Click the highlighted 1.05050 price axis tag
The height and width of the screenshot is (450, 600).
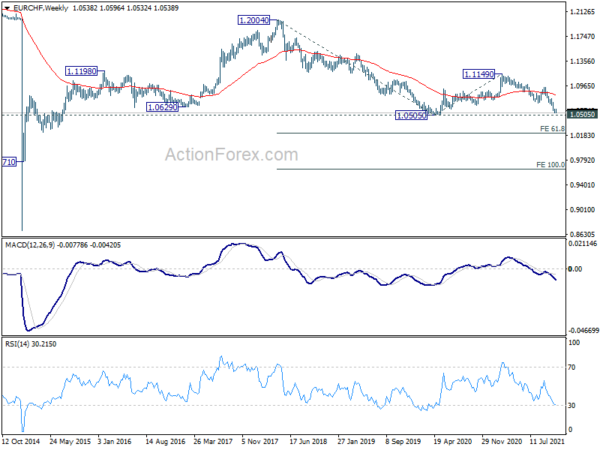582,114
